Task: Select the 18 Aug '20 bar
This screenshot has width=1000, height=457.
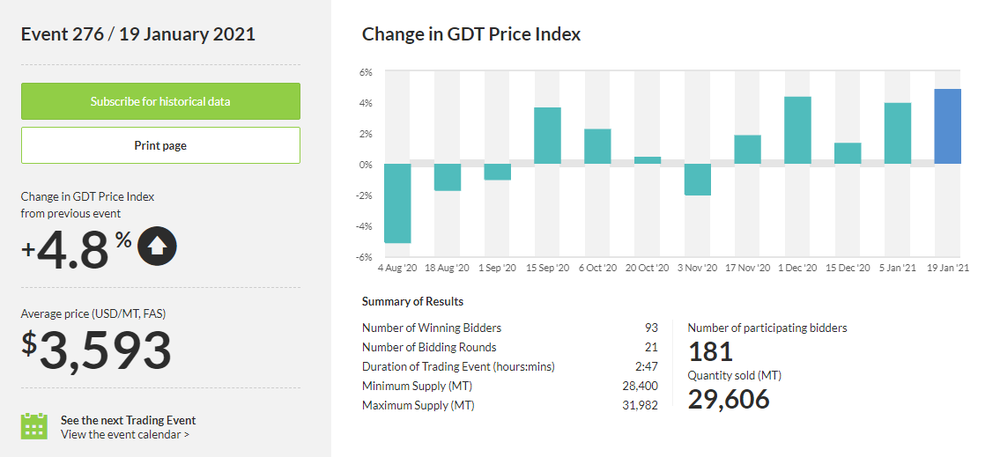Action: pos(447,177)
